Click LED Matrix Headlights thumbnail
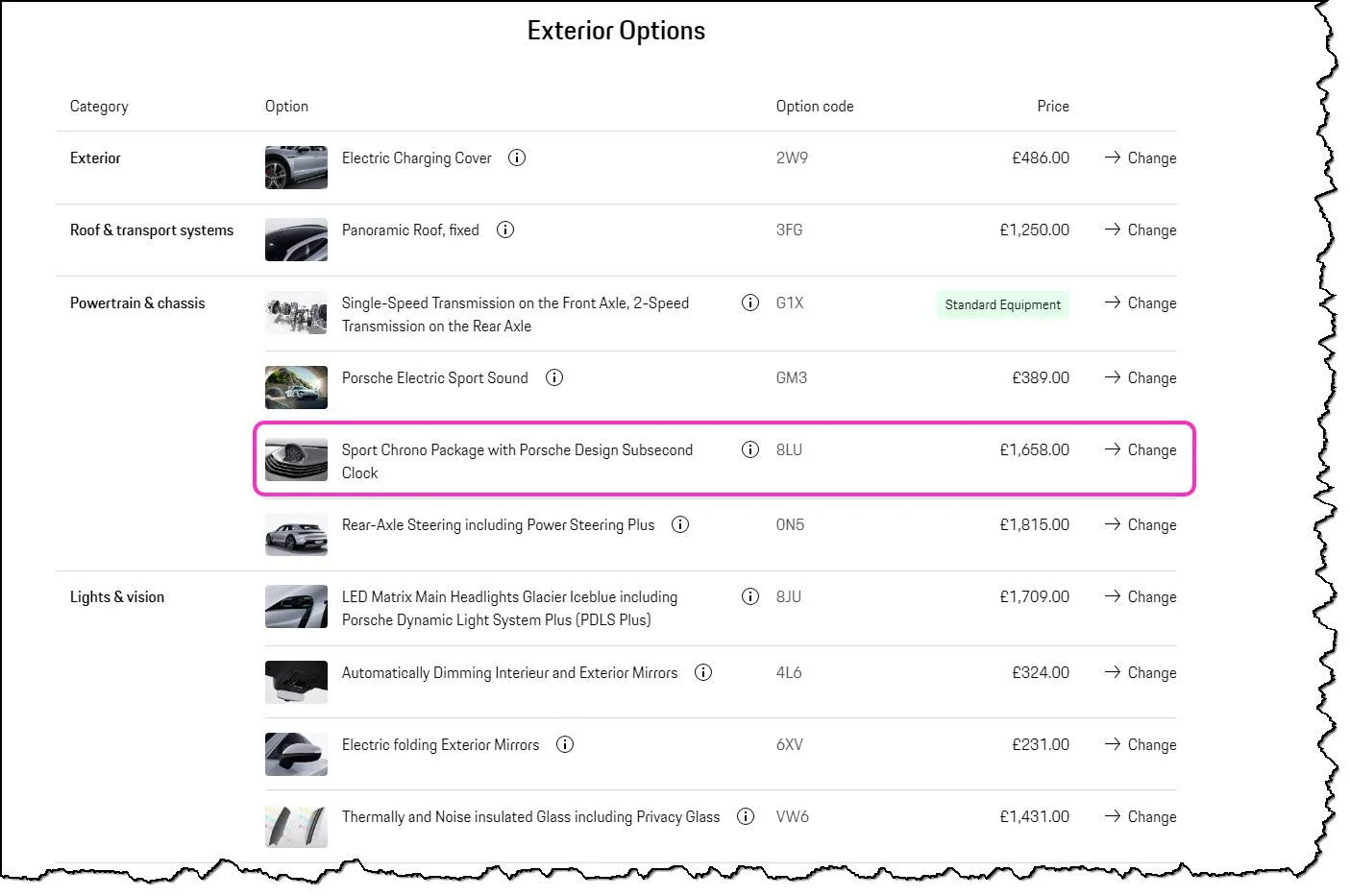This screenshot has width=1350, height=896. click(x=296, y=606)
